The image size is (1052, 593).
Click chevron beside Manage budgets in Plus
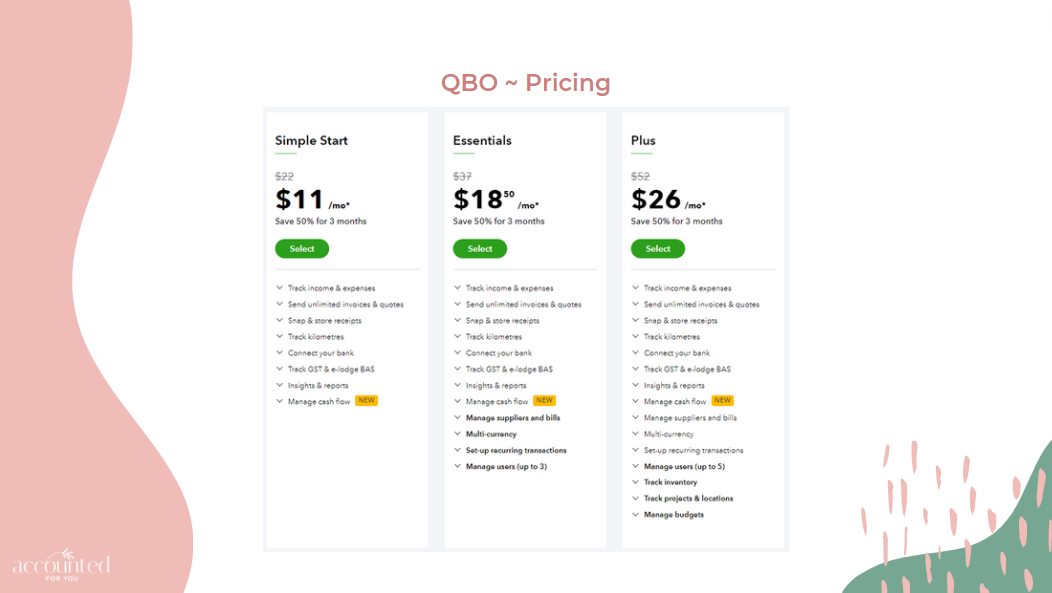(635, 515)
